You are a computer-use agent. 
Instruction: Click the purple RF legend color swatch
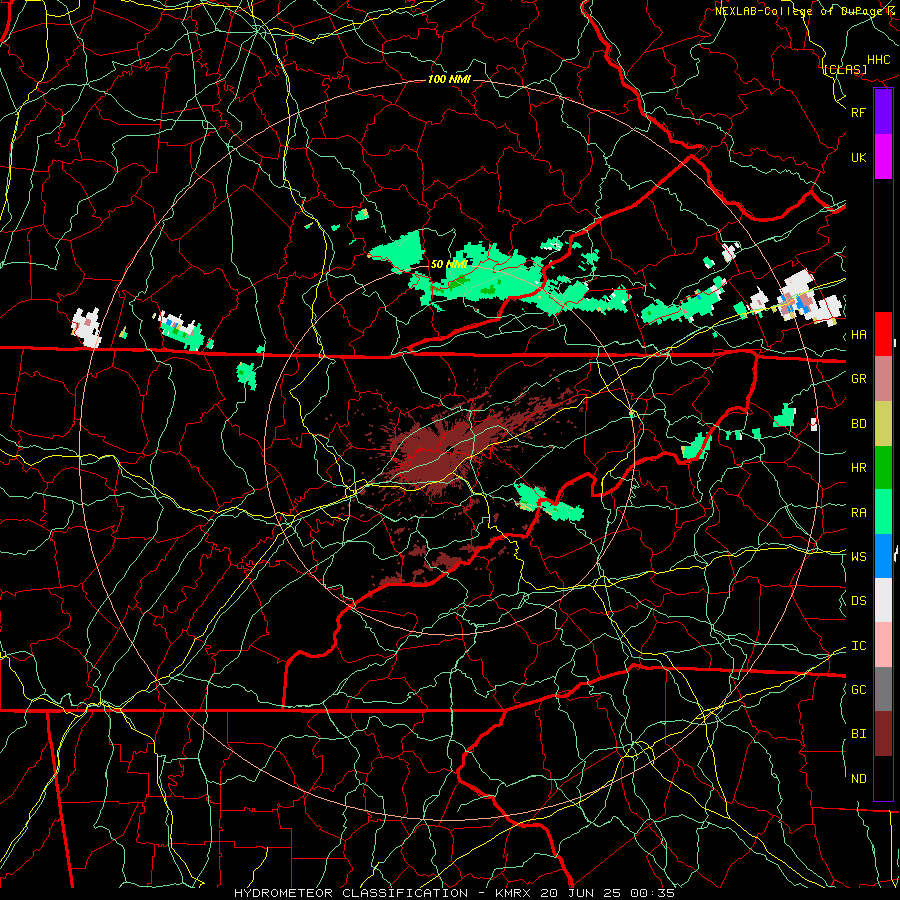click(883, 112)
